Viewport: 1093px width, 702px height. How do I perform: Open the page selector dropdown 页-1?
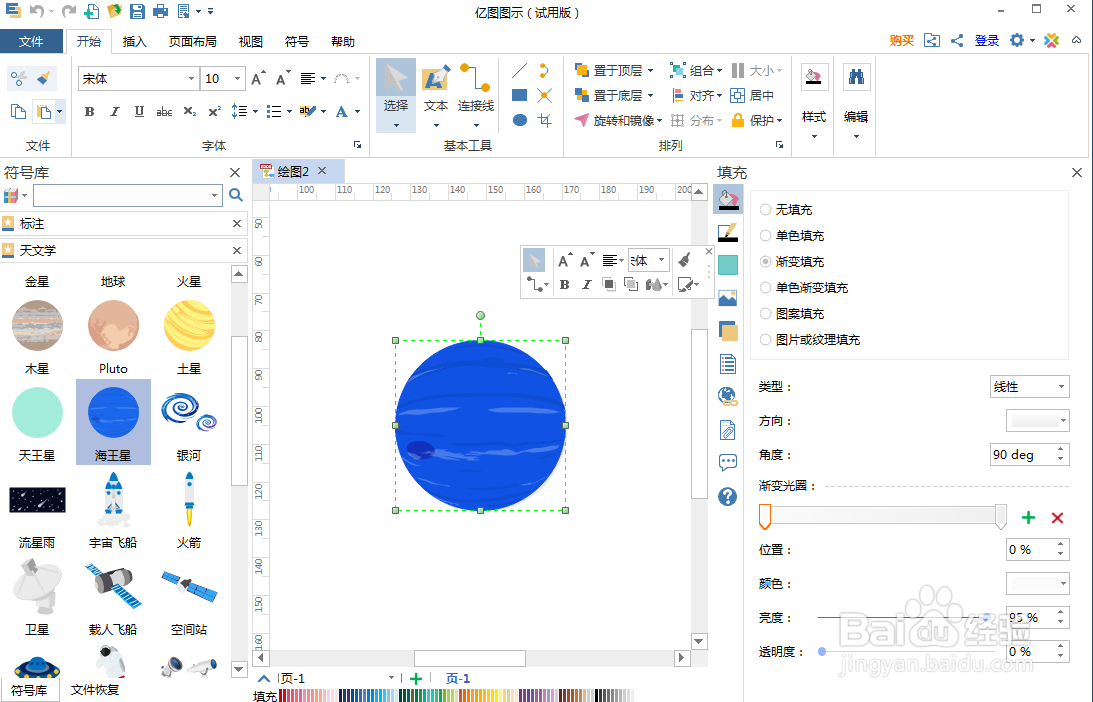click(x=391, y=678)
